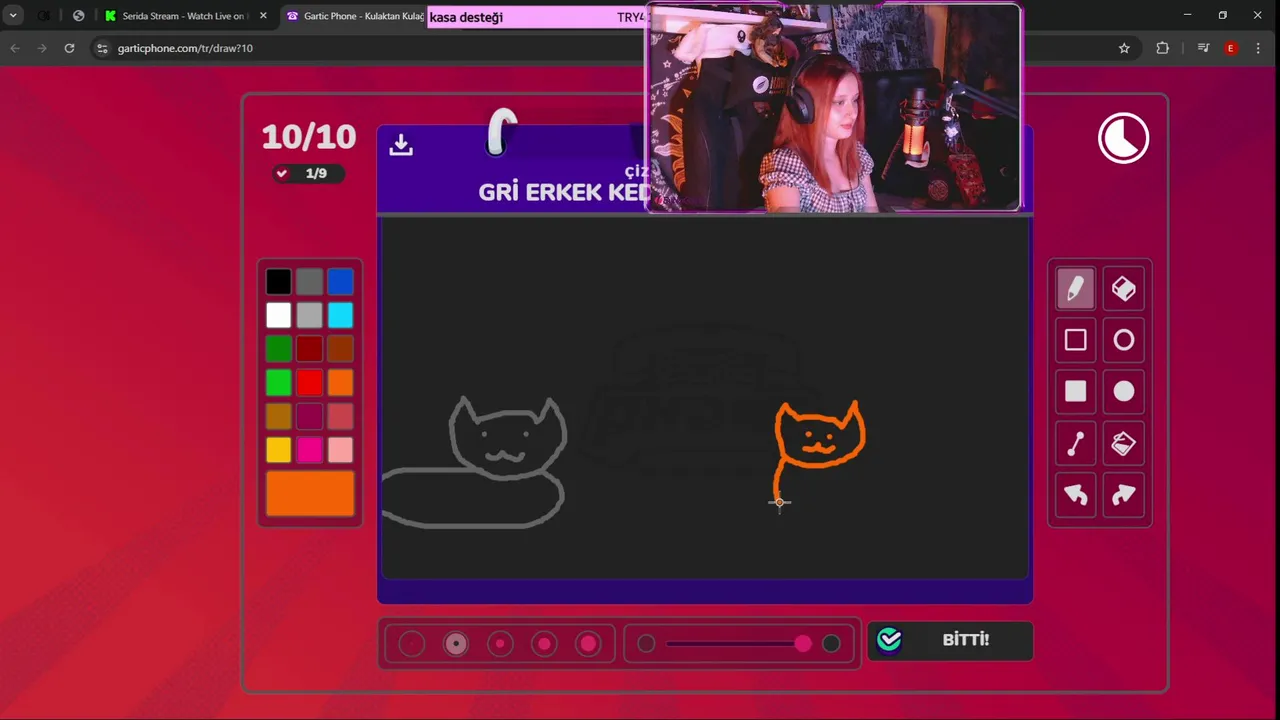The height and width of the screenshot is (720, 1280).
Task: Open the browser Extensions puzzle icon
Action: tap(1162, 48)
